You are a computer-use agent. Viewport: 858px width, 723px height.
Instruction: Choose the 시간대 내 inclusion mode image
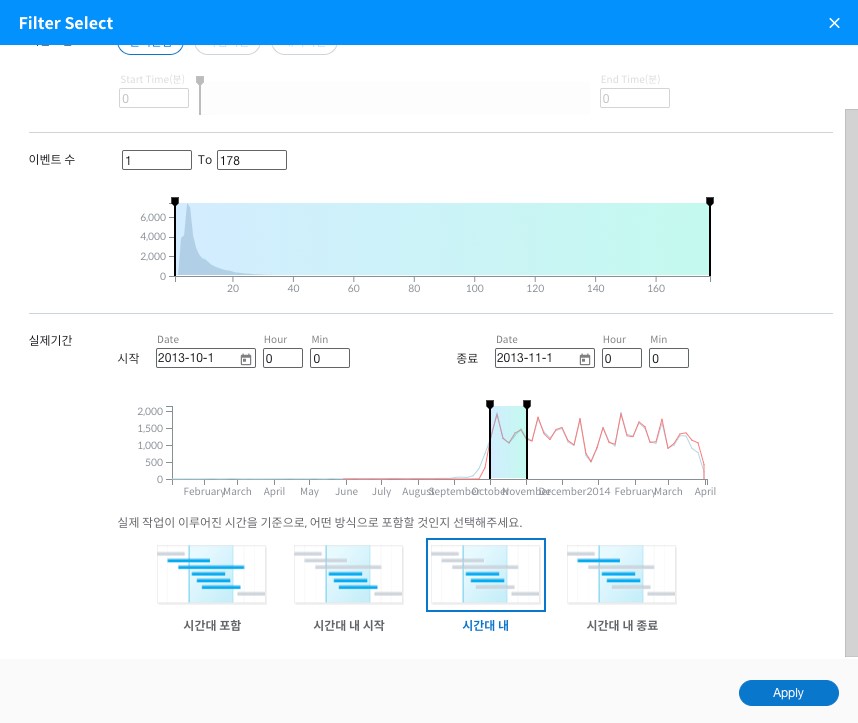(x=486, y=575)
